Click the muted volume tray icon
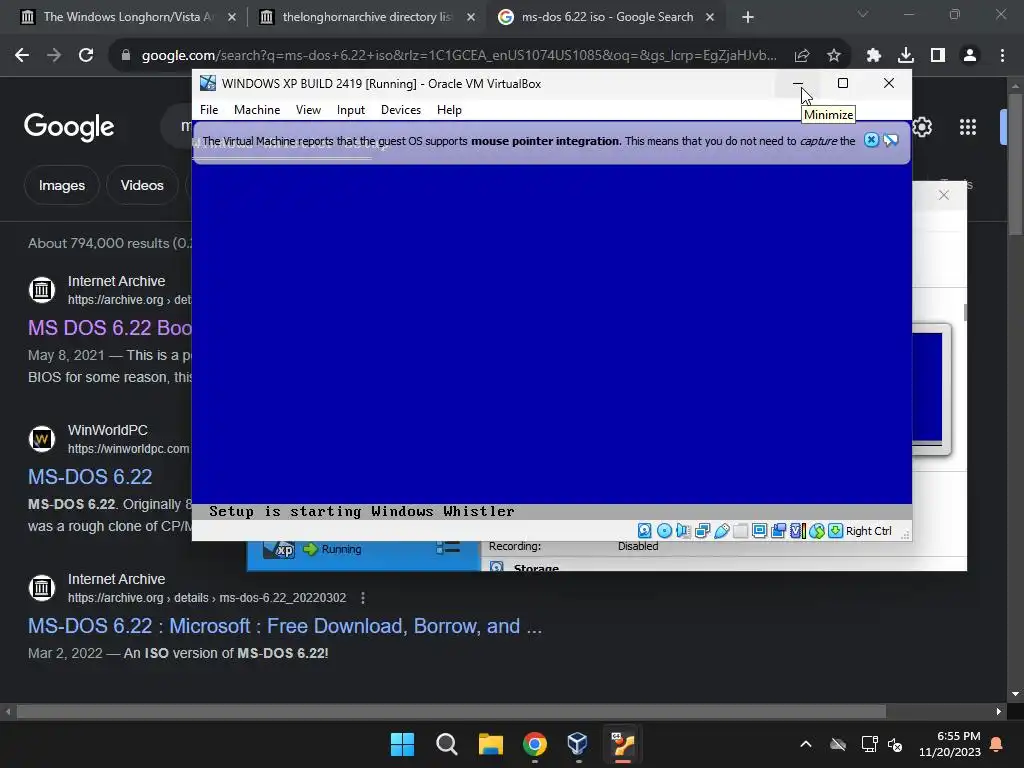Screen dimensions: 1024x768 (x=895, y=744)
